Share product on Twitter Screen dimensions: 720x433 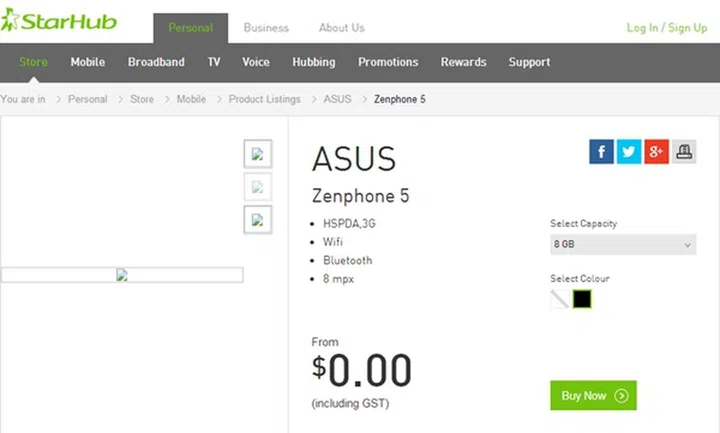(629, 152)
